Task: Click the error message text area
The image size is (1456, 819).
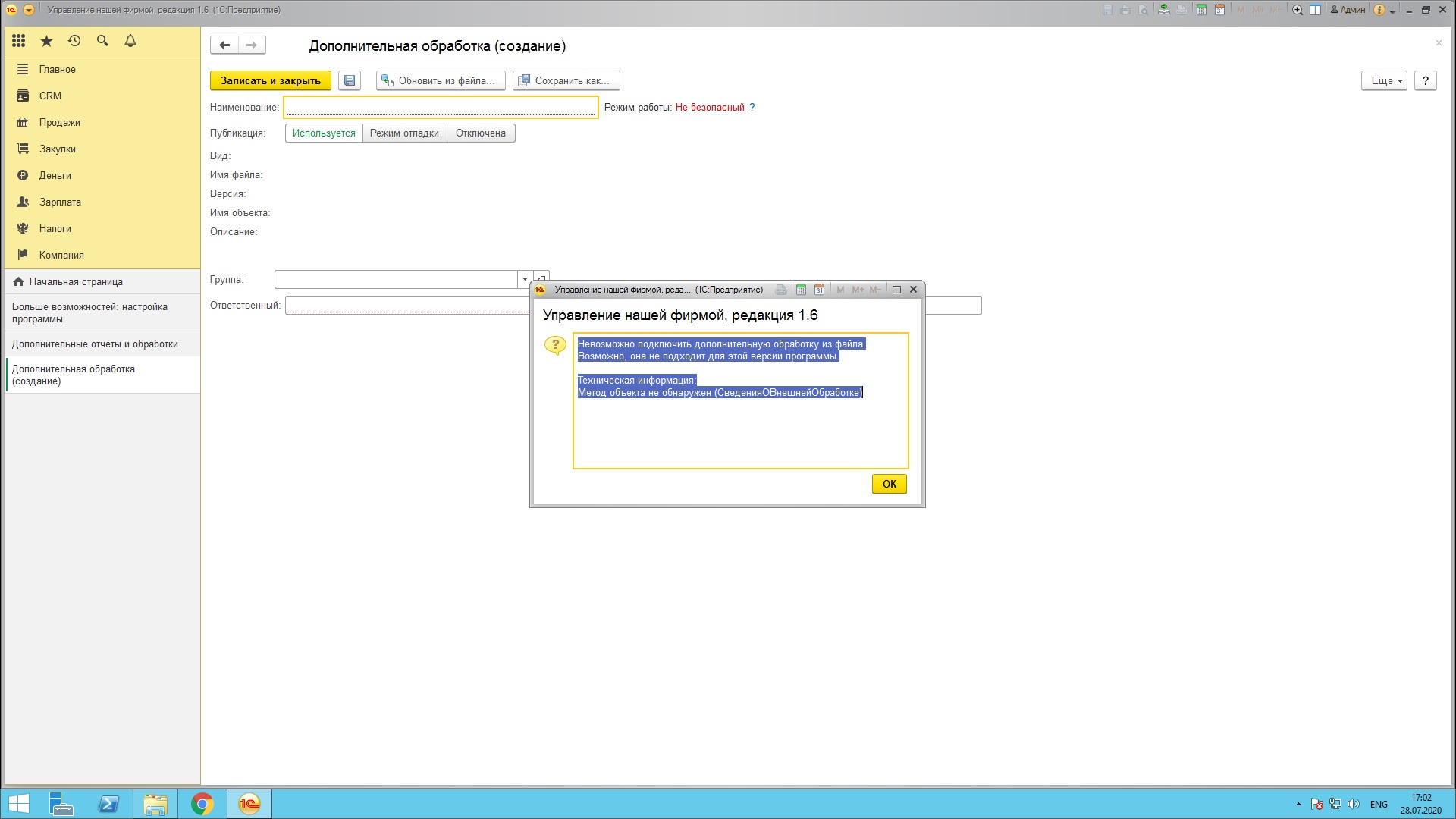Action: [741, 400]
